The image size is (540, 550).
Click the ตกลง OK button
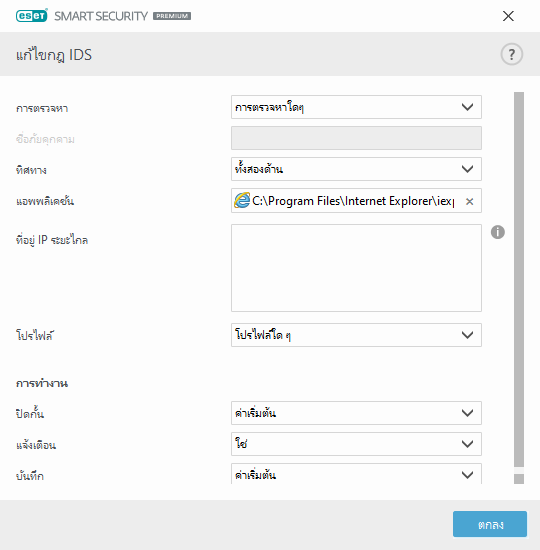click(x=490, y=524)
